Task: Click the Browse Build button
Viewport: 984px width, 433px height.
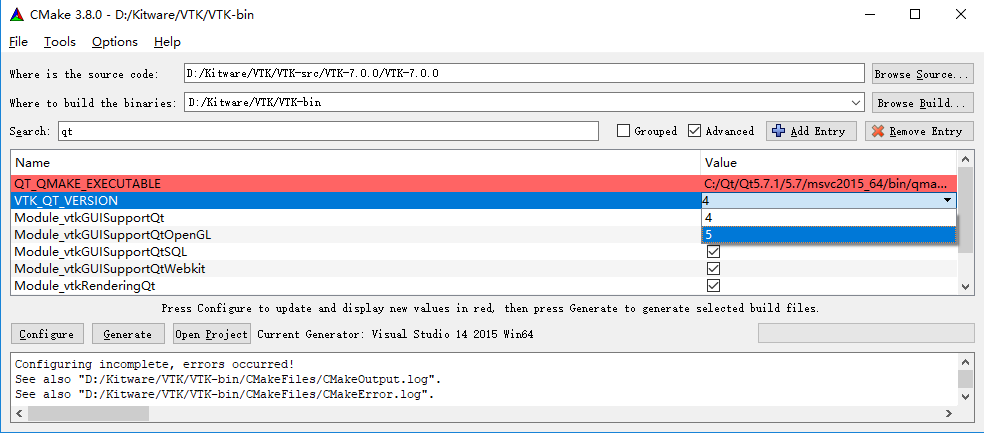Action: (922, 103)
